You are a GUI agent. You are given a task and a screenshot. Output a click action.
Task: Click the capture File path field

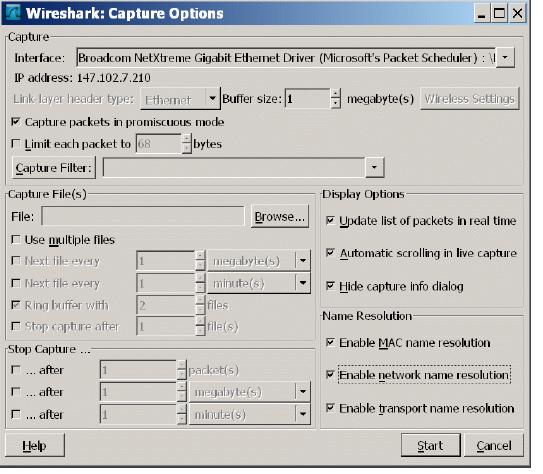pyautogui.click(x=143, y=217)
